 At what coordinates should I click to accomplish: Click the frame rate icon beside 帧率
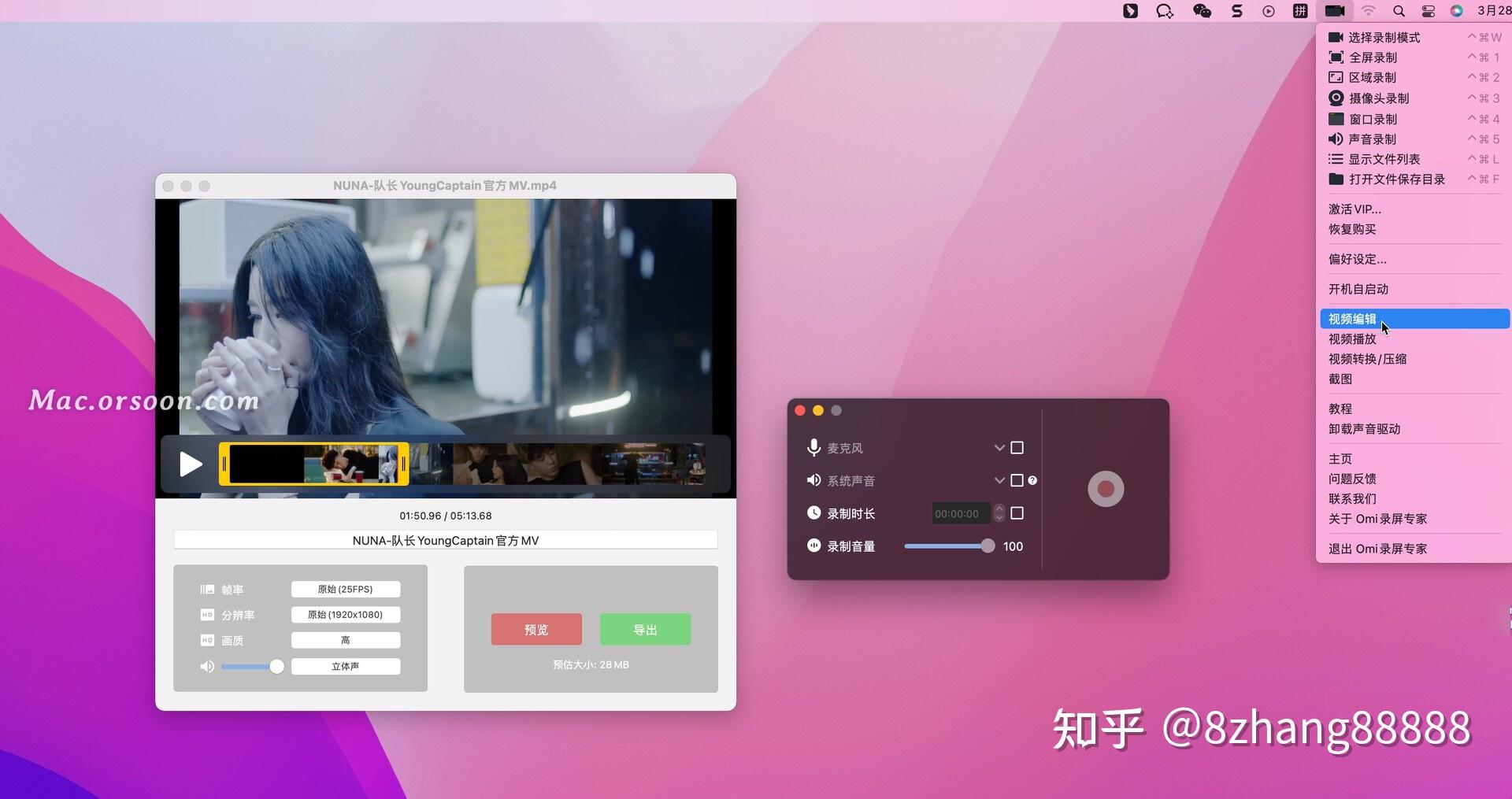(x=207, y=589)
